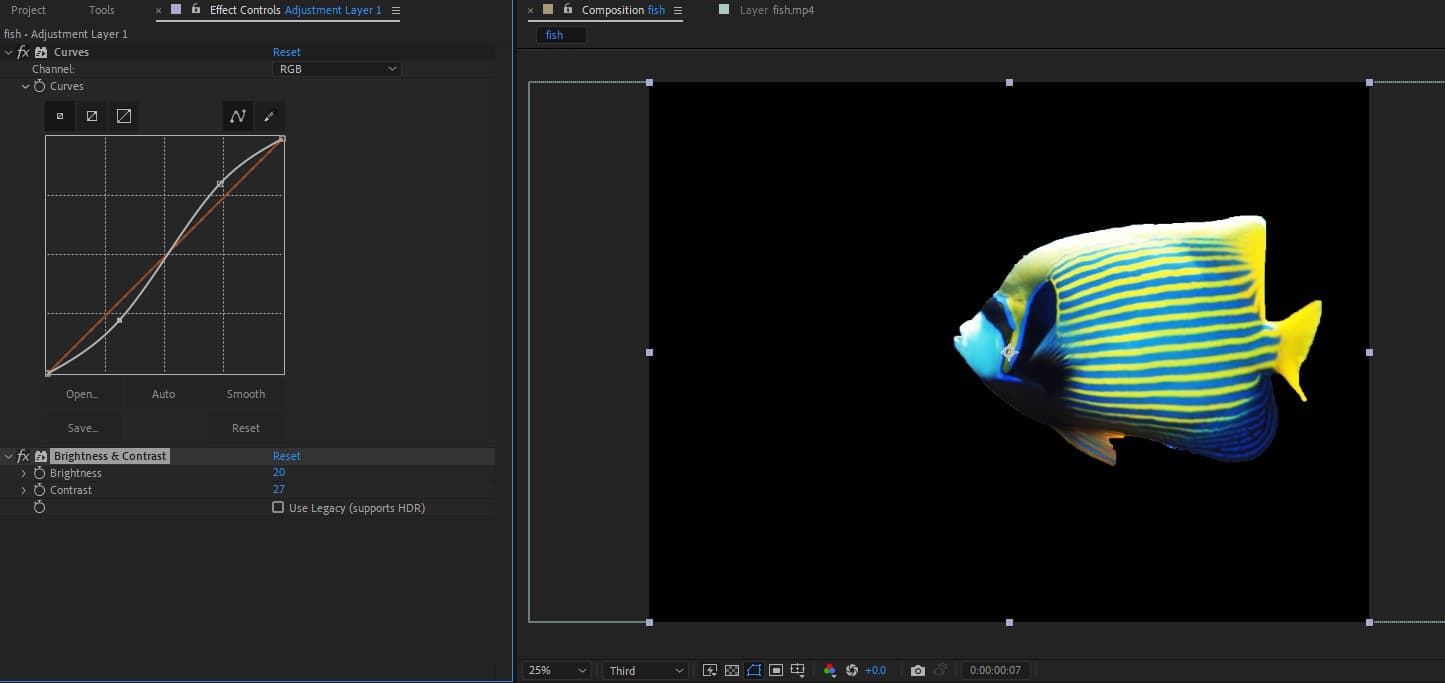The width and height of the screenshot is (1445, 683).
Task: Switch to the Tools tab
Action: pyautogui.click(x=102, y=10)
